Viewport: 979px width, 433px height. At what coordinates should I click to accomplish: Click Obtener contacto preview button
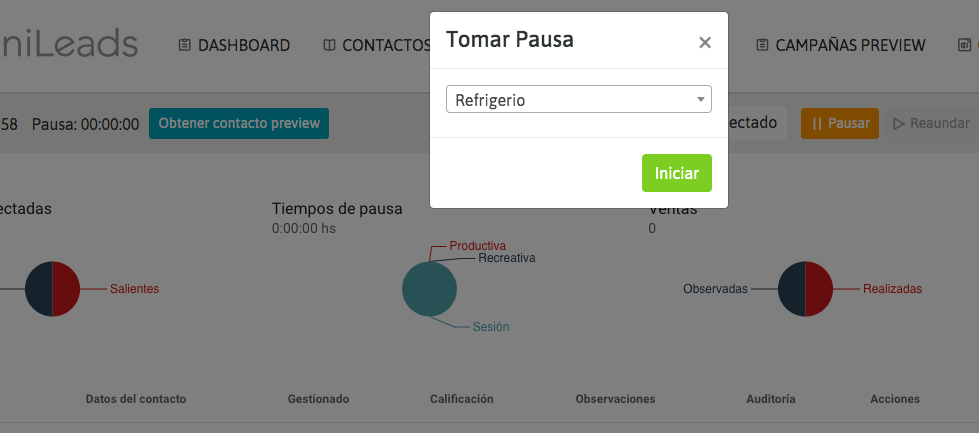(239, 123)
